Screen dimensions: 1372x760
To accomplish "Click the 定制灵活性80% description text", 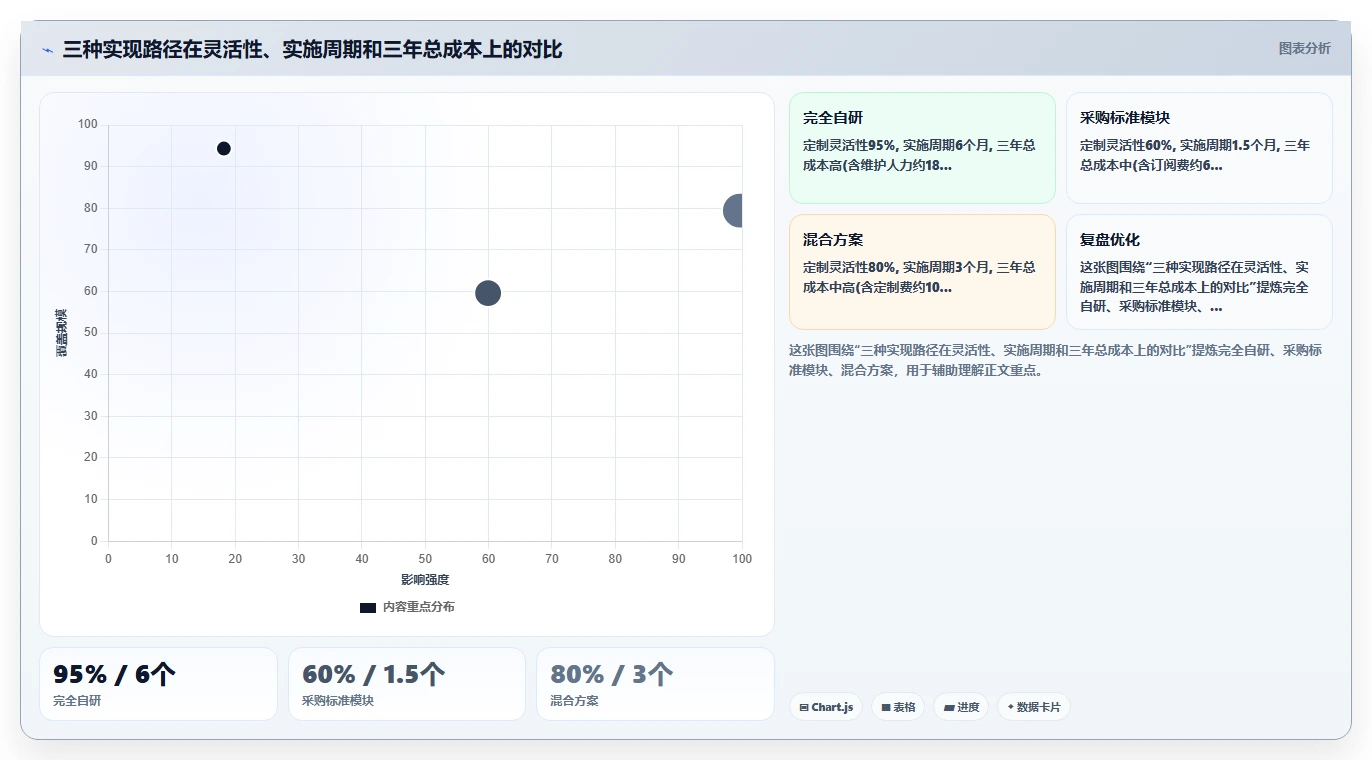I will click(920, 277).
